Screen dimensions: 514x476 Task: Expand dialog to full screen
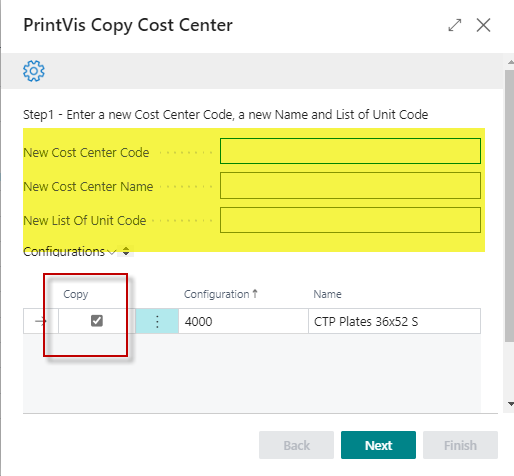[455, 25]
